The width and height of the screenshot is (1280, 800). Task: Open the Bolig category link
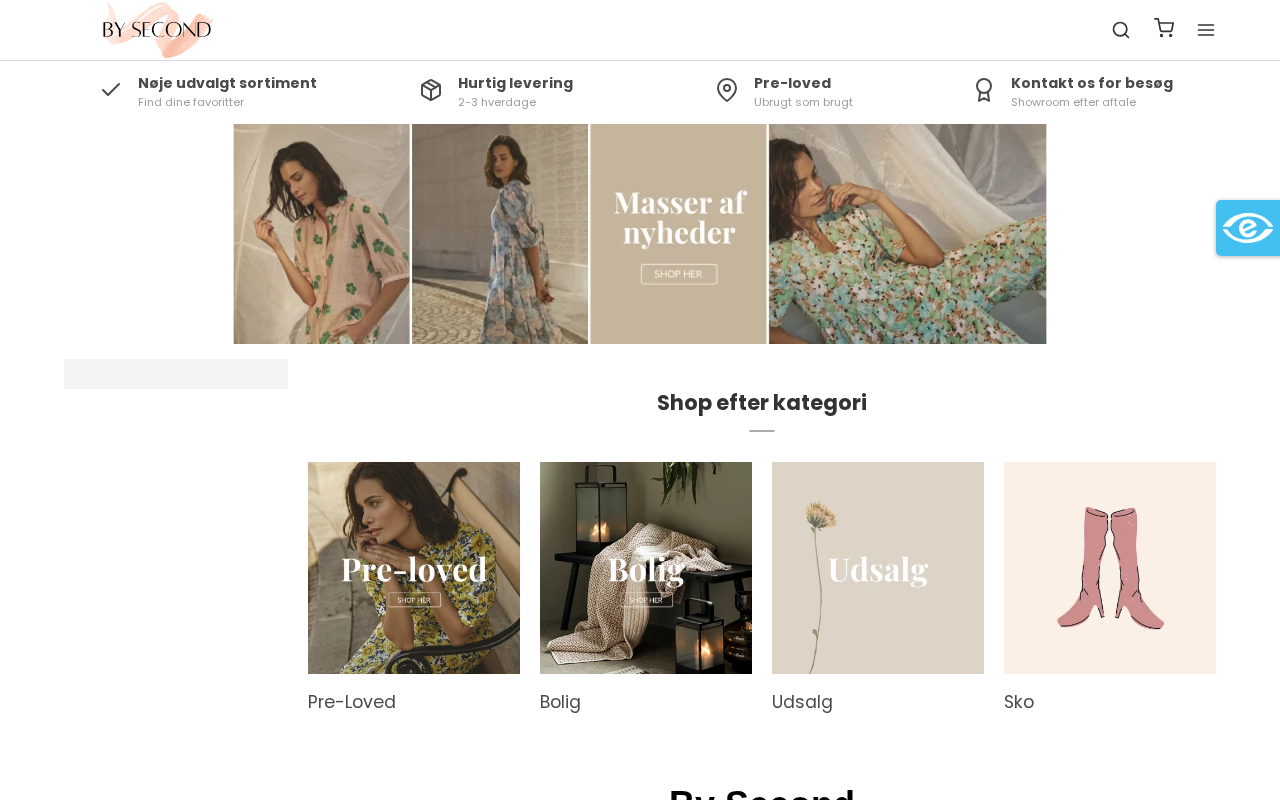coord(560,702)
